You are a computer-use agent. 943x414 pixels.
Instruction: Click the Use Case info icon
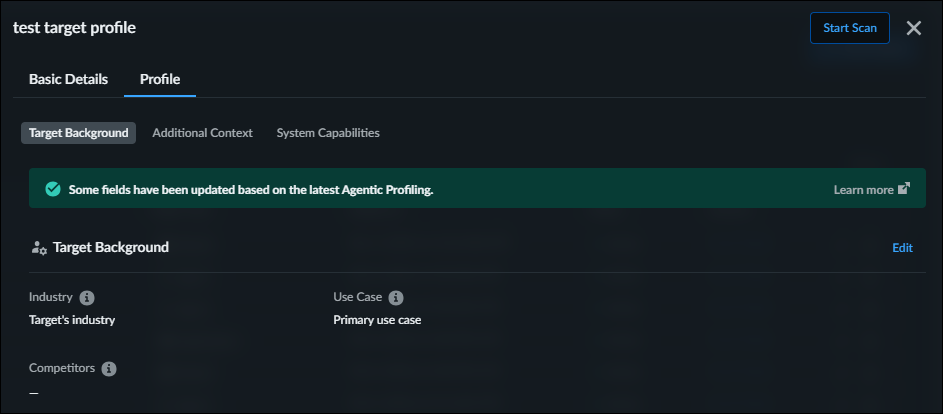coord(396,298)
